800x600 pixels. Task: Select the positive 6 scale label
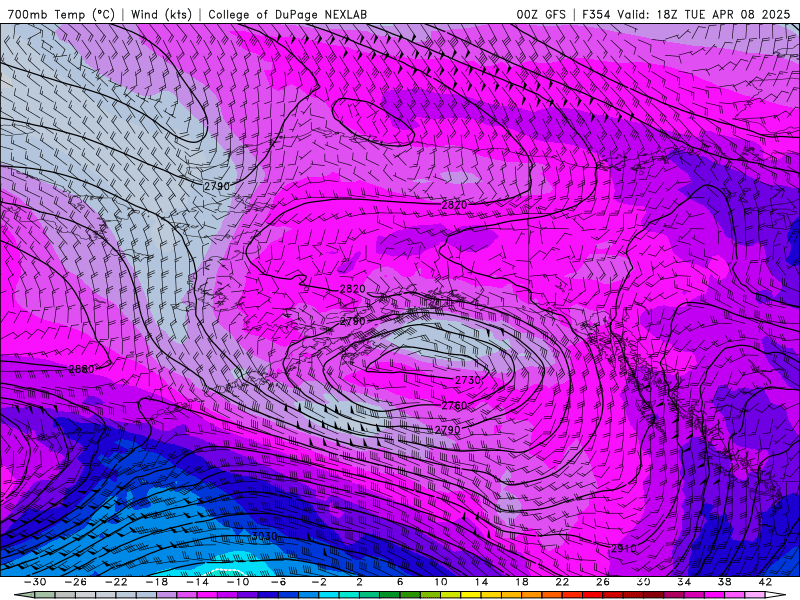(400, 582)
